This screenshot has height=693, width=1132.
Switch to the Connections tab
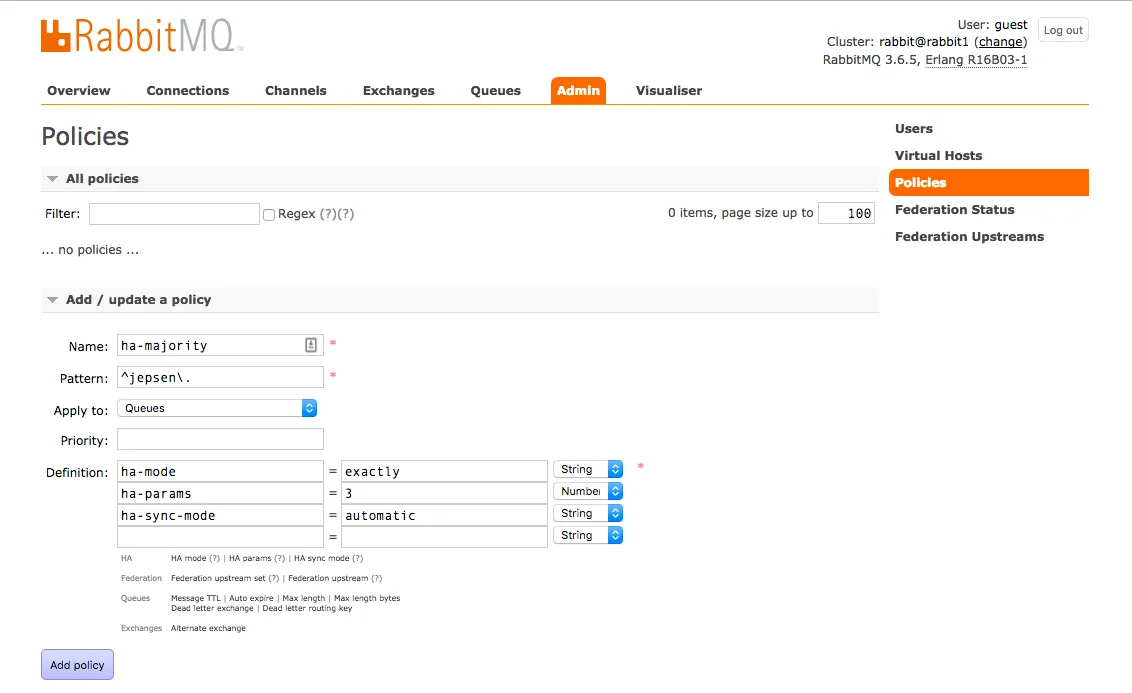coord(188,91)
